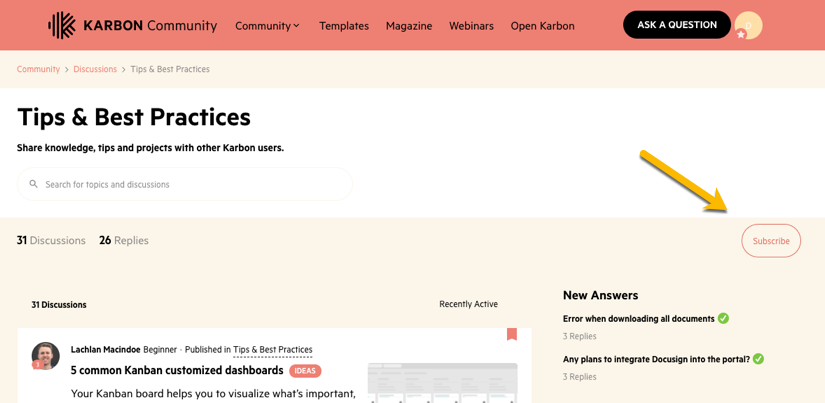The height and width of the screenshot is (403, 825).
Task: Click the IDEAS tag badge
Action: point(305,371)
